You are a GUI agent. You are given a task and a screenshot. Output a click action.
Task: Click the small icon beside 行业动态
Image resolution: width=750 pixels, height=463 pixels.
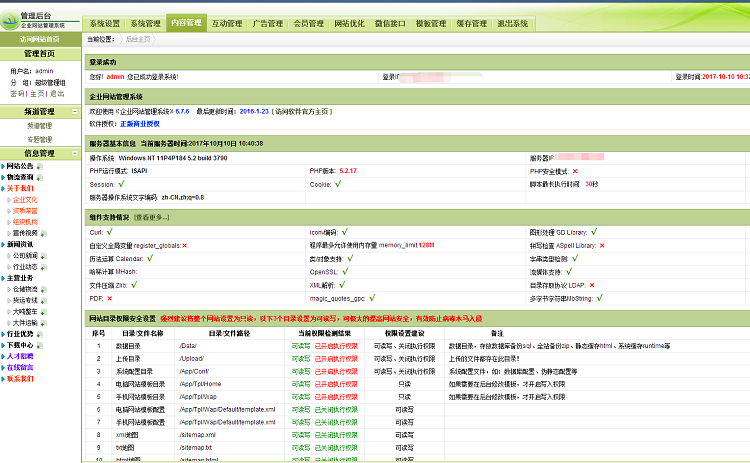tap(42, 266)
